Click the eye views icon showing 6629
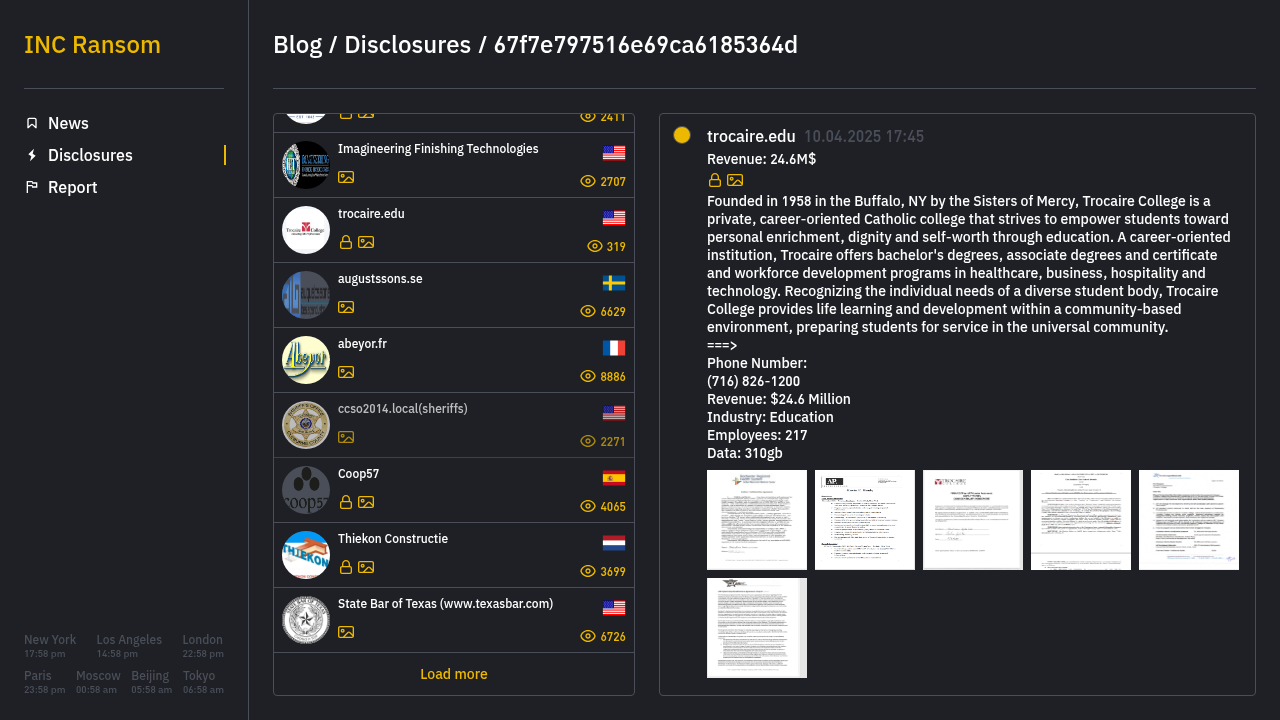Image resolution: width=1280 pixels, height=720 pixels. [x=588, y=311]
